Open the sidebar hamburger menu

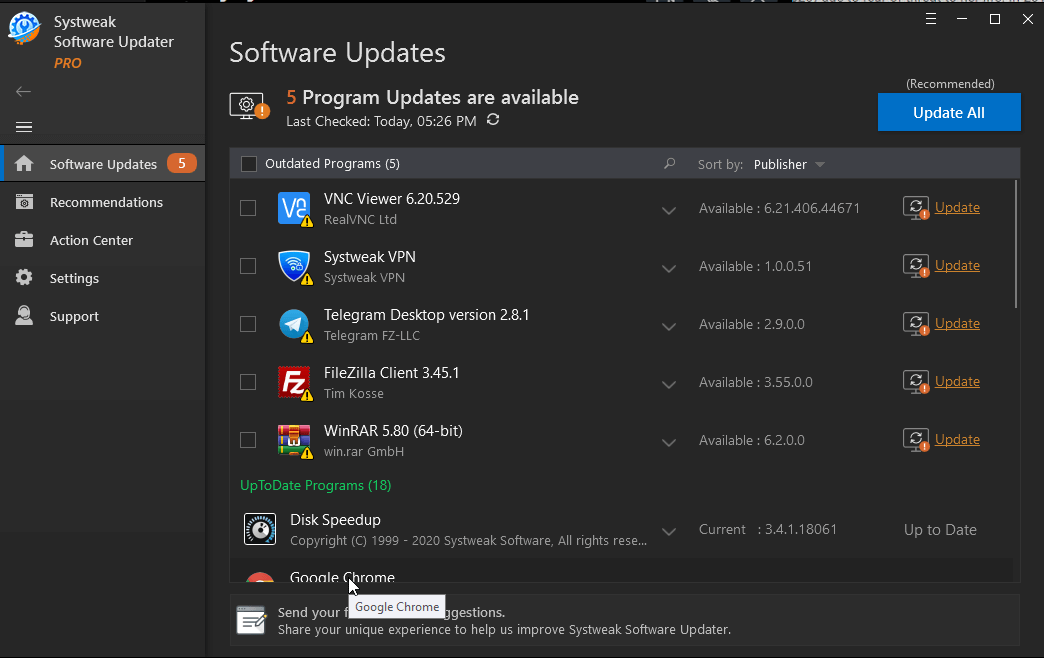(x=23, y=127)
